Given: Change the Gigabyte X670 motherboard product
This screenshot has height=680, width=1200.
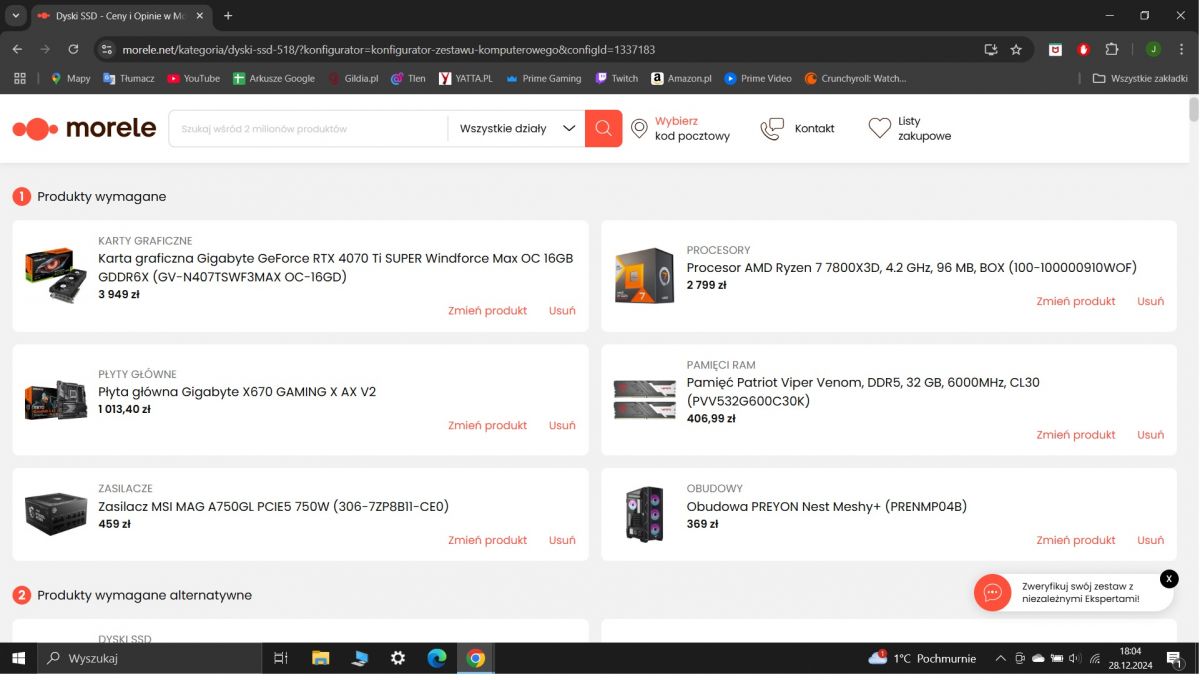Looking at the screenshot, I should point(487,425).
